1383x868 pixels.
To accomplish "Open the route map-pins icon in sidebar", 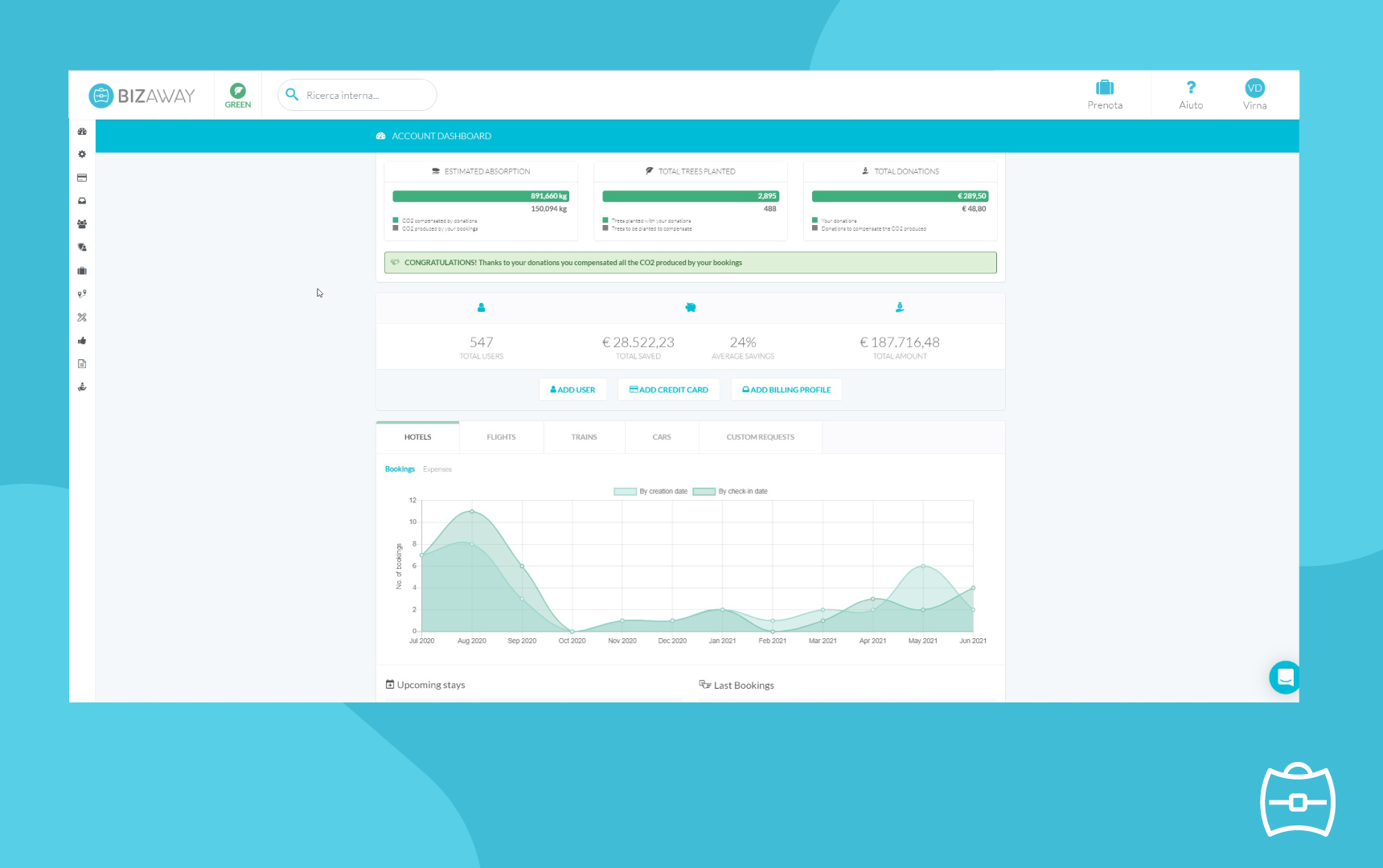I will coord(82,294).
